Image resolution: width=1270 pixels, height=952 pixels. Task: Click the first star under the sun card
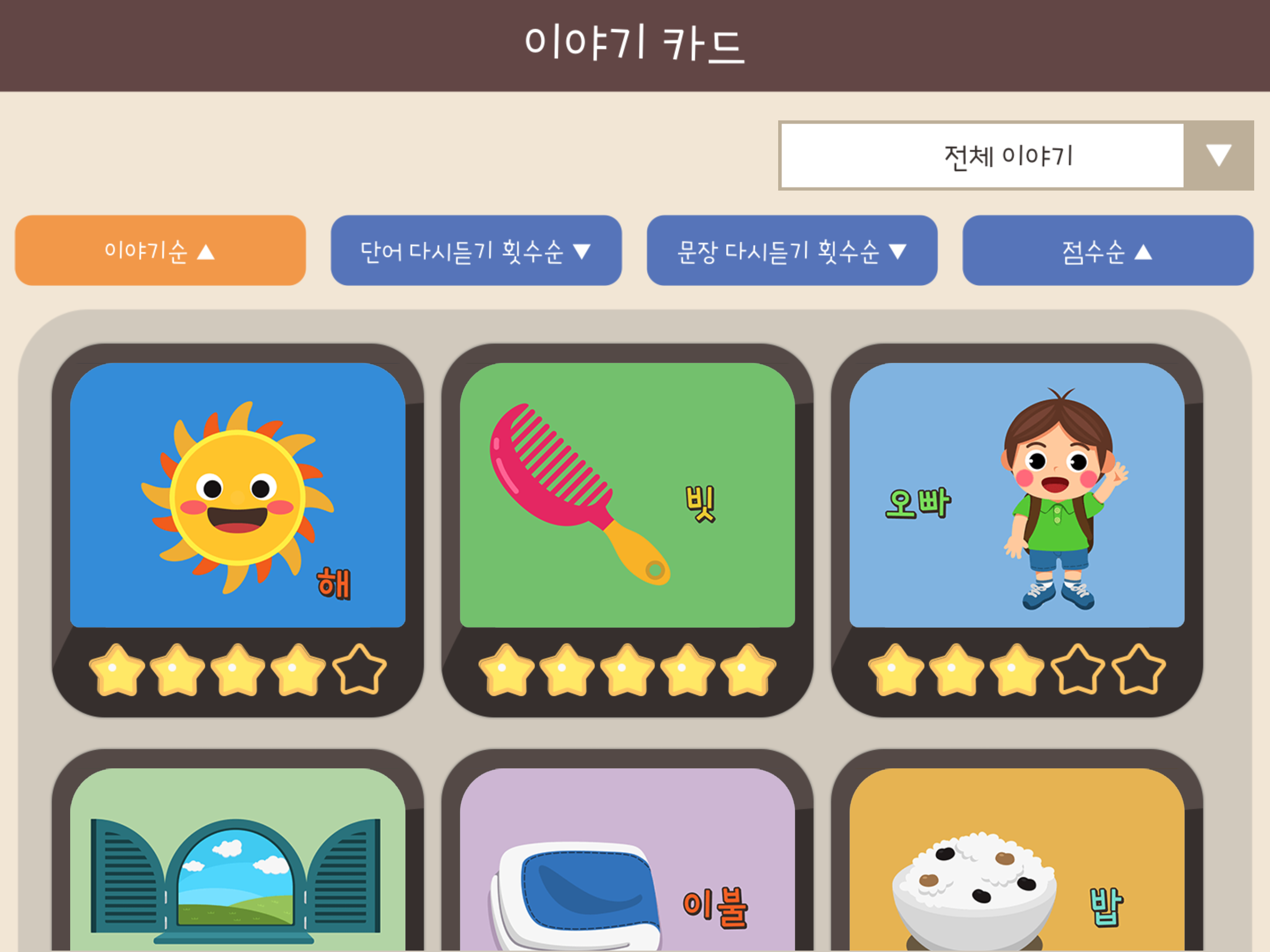(x=117, y=669)
